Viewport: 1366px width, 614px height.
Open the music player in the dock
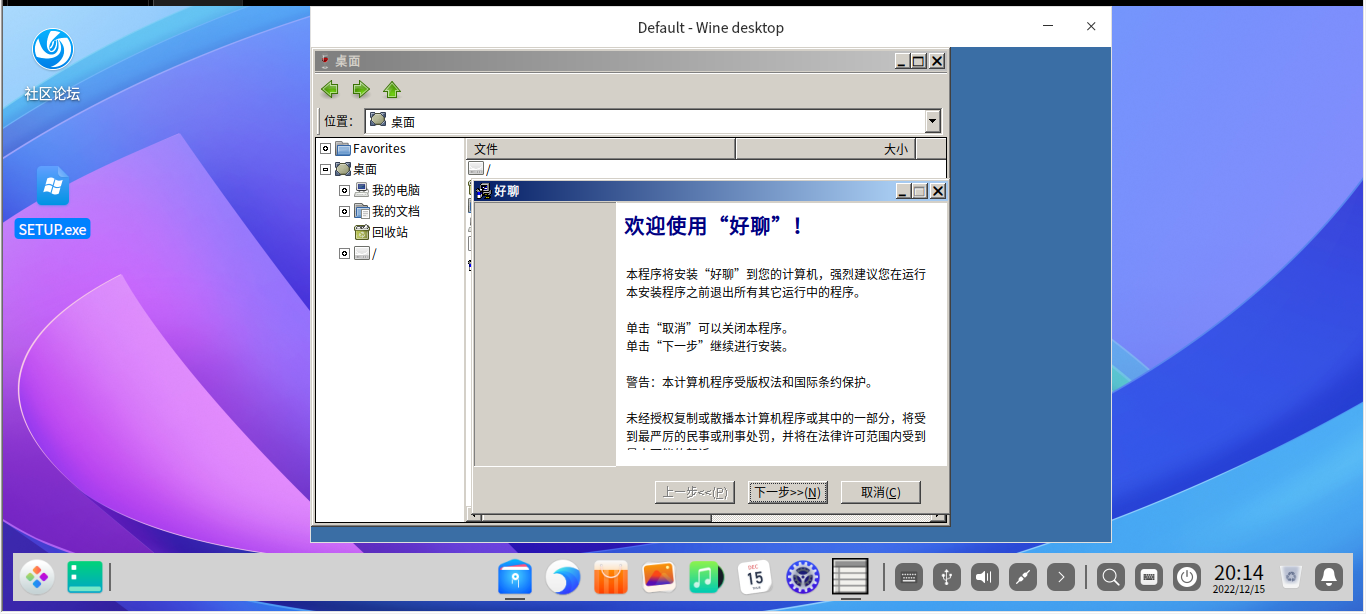coord(706,578)
